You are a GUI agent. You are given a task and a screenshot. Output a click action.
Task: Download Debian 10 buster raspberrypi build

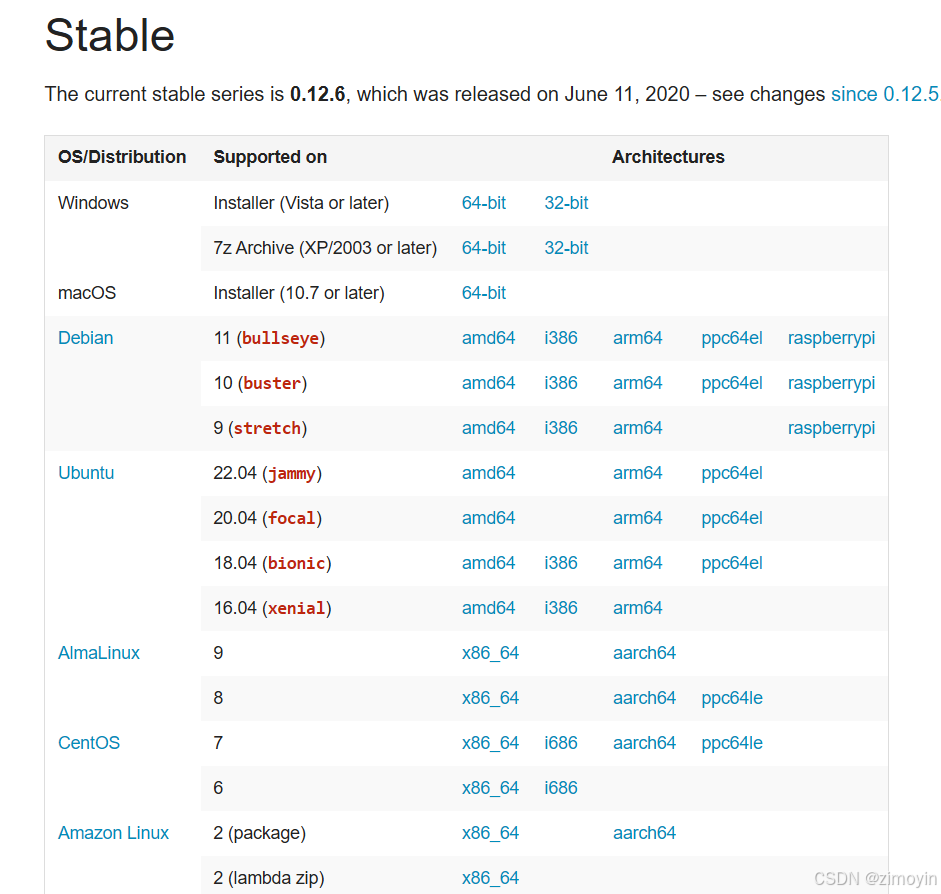coord(831,383)
